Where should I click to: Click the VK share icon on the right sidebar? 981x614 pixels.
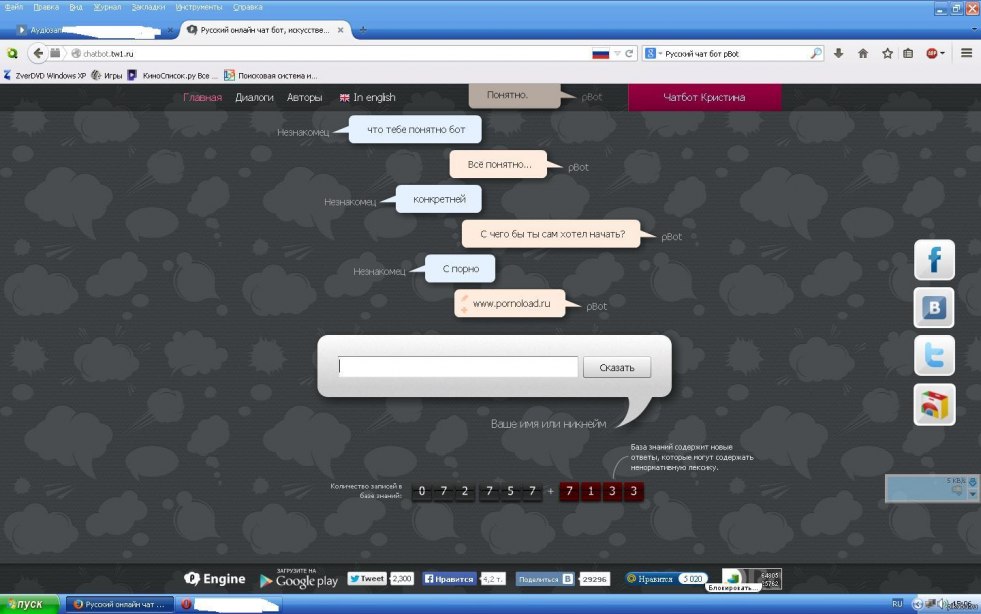(x=934, y=308)
